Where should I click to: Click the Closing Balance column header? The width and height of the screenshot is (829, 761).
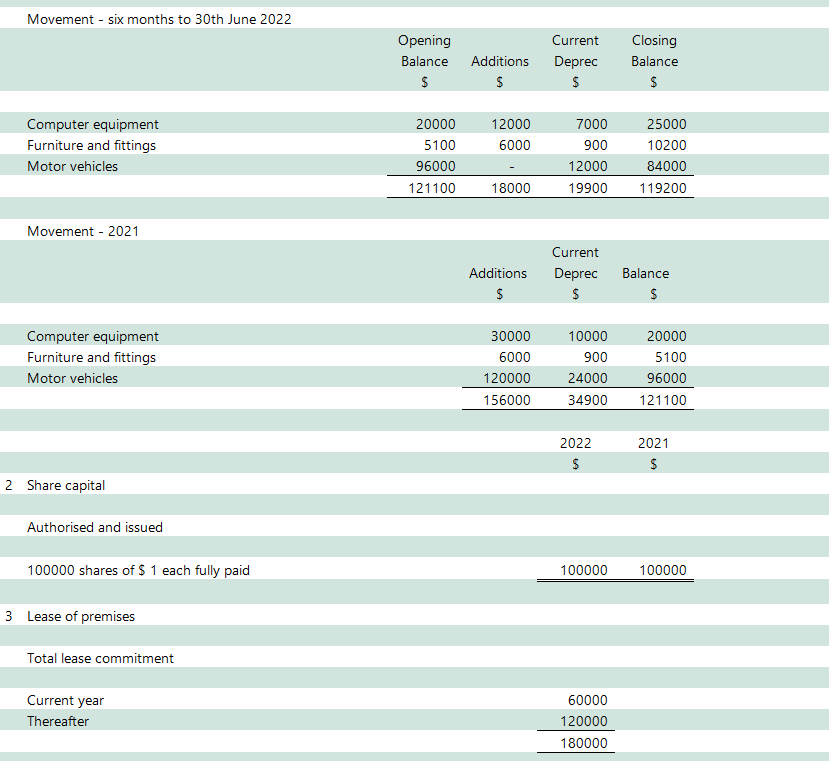(654, 51)
